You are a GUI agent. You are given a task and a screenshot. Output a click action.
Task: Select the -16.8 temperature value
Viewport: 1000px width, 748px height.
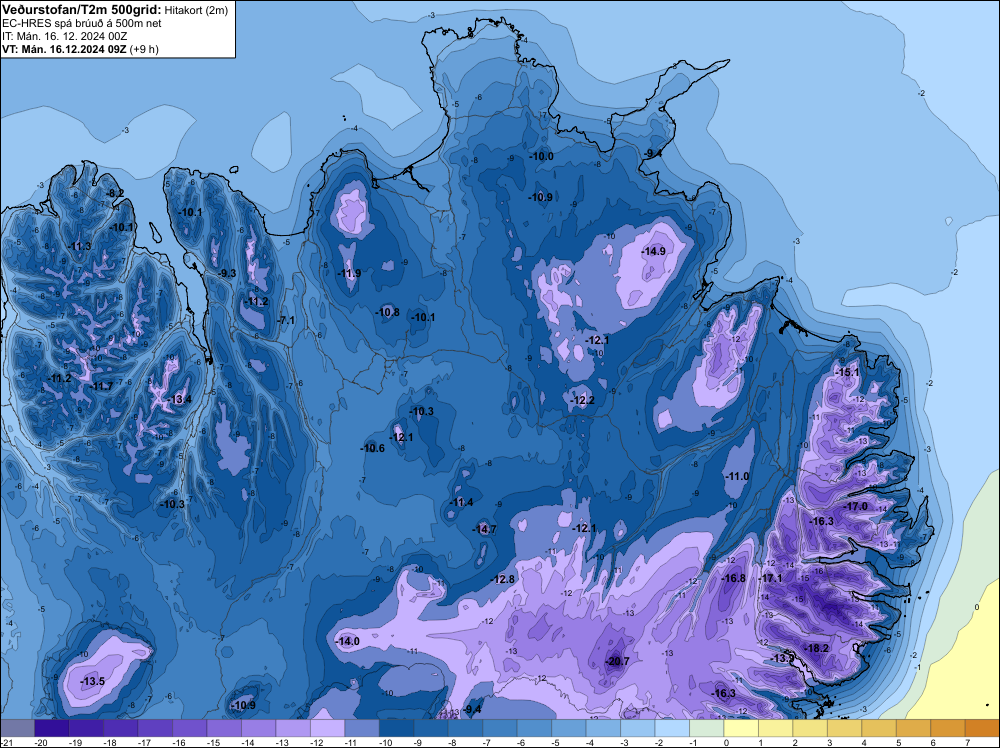click(x=733, y=578)
